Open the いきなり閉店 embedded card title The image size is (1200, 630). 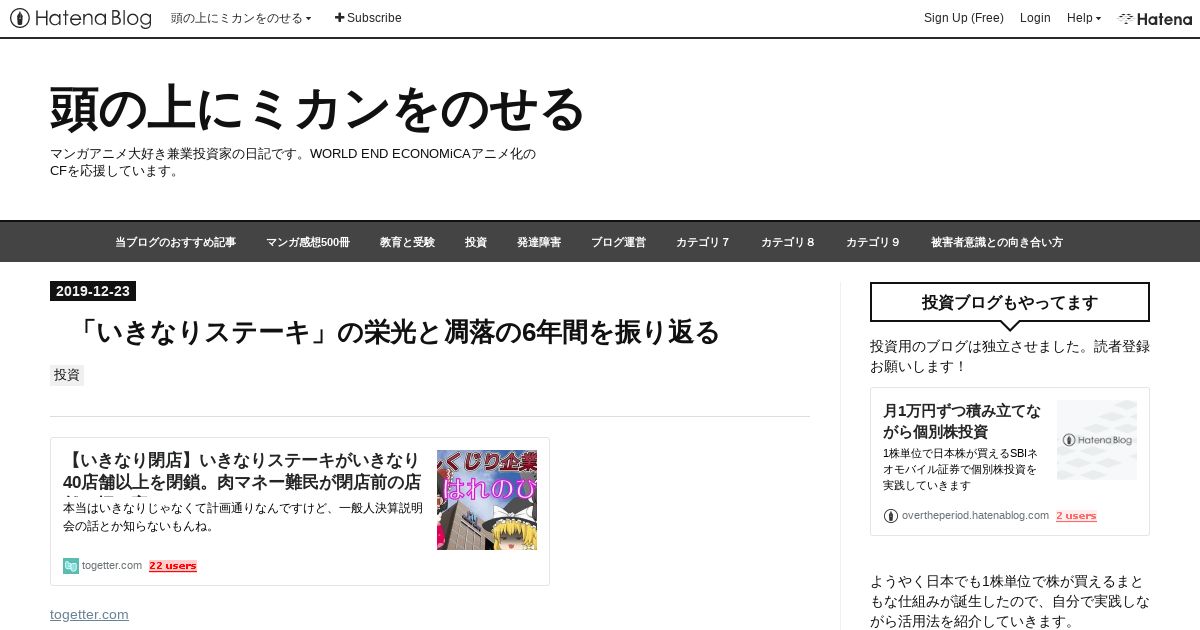(244, 471)
